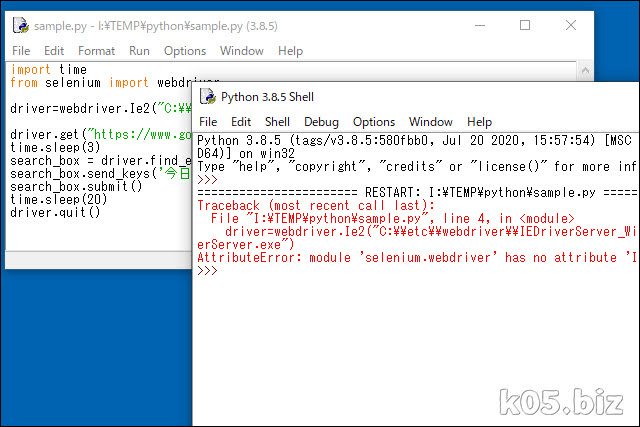The height and width of the screenshot is (427, 640).
Task: Open Help menu in Python Shell window
Action: [x=479, y=122]
